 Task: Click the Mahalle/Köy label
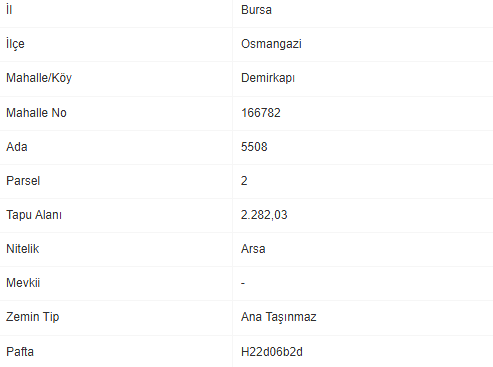(39, 78)
